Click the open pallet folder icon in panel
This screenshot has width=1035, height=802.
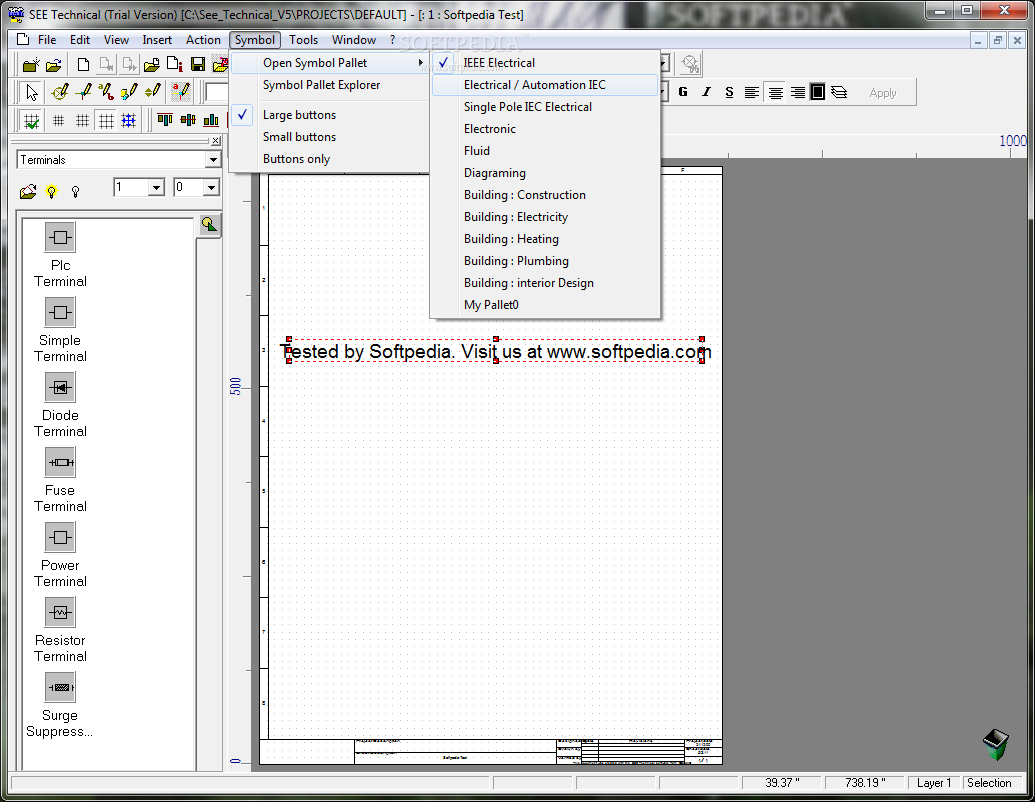[28, 191]
